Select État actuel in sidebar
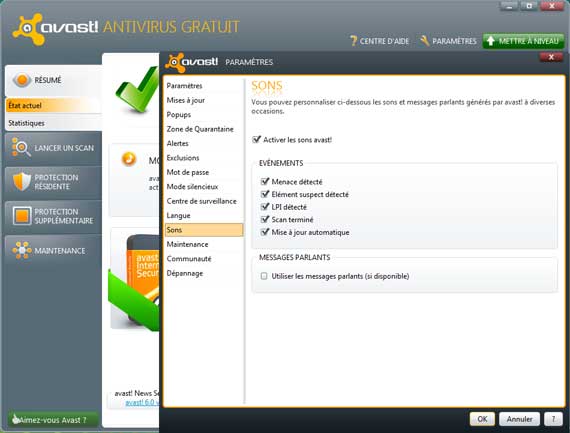 click(x=53, y=105)
